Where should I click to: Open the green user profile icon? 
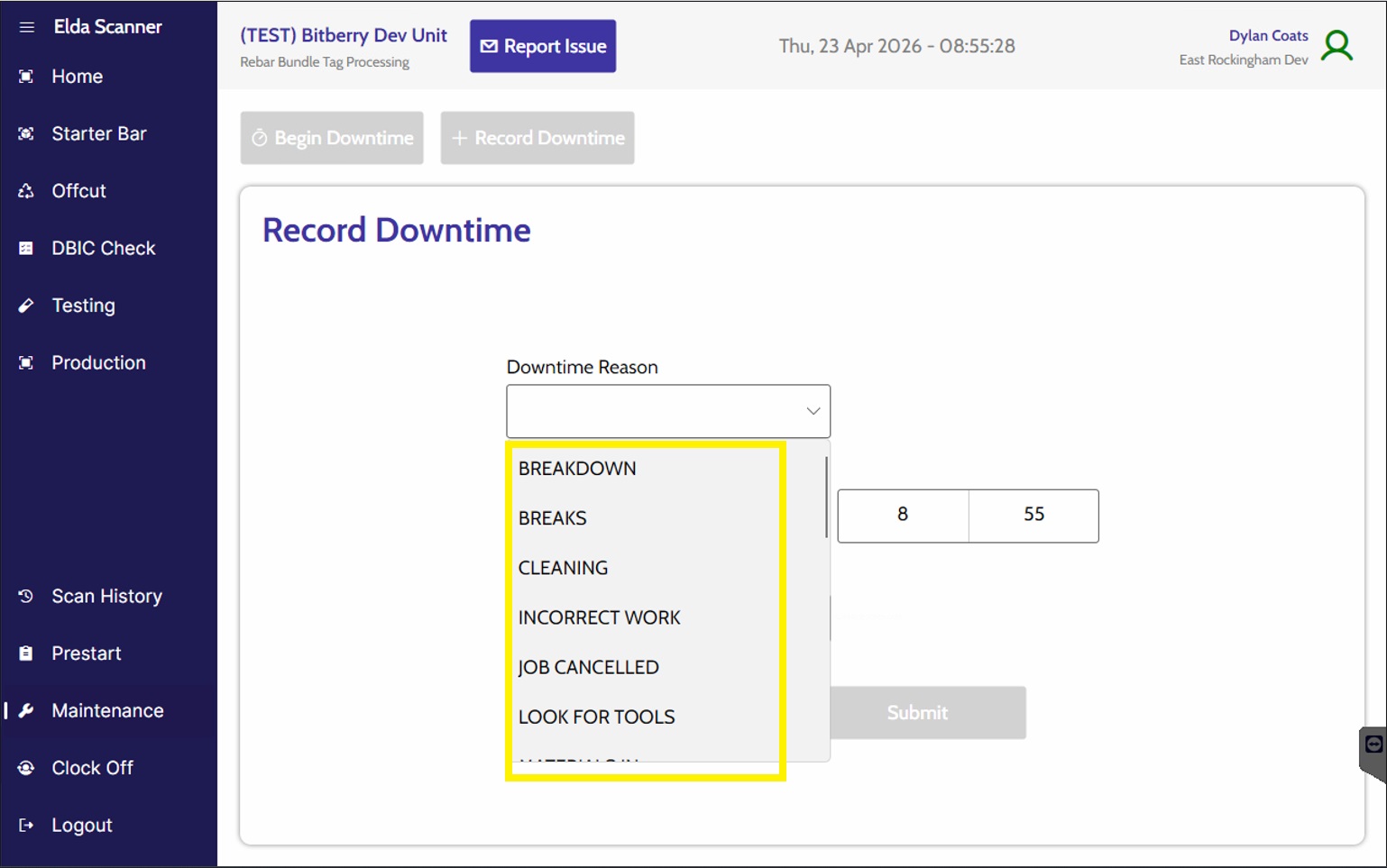click(x=1337, y=45)
